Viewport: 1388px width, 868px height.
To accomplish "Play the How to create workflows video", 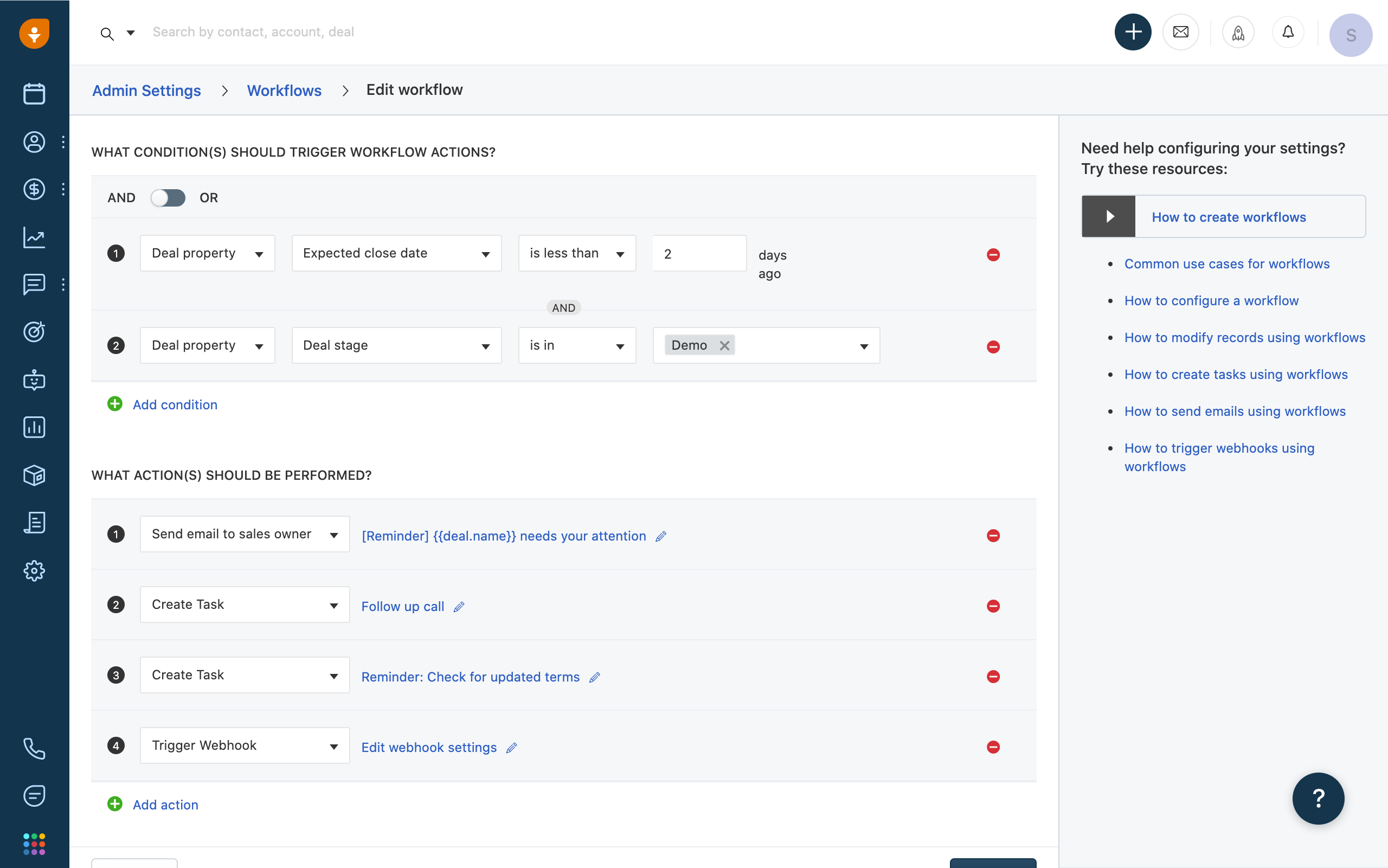I will [1108, 216].
